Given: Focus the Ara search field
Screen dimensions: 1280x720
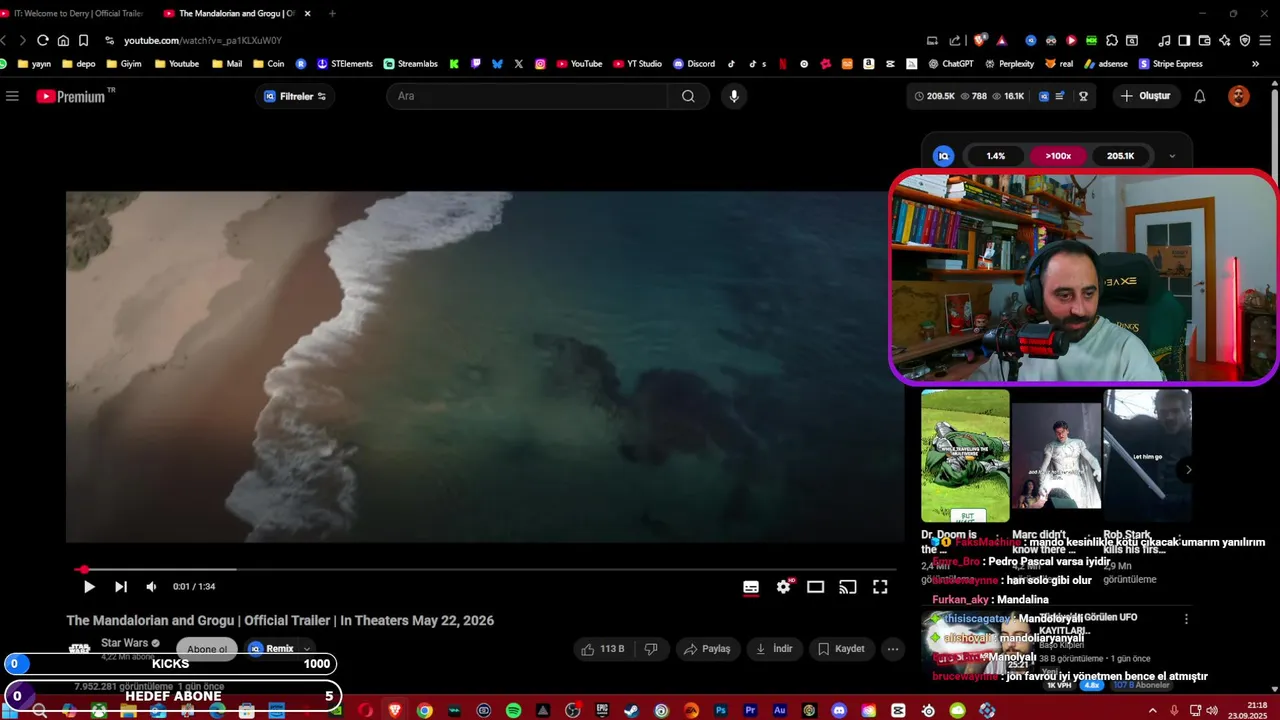Looking at the screenshot, I should pos(528,96).
